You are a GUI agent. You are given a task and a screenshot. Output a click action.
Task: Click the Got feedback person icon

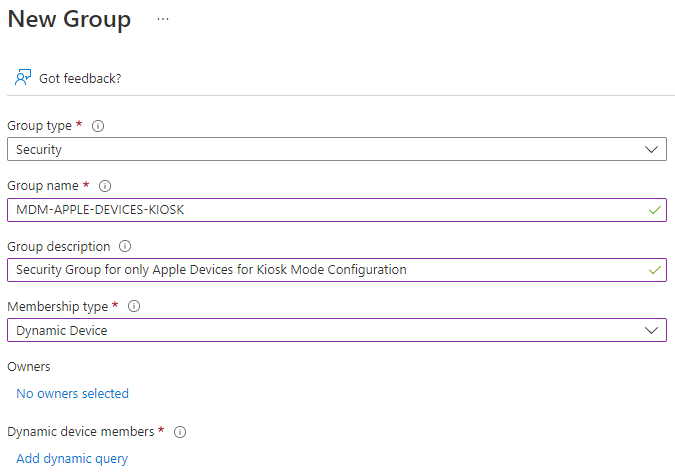click(x=23, y=77)
